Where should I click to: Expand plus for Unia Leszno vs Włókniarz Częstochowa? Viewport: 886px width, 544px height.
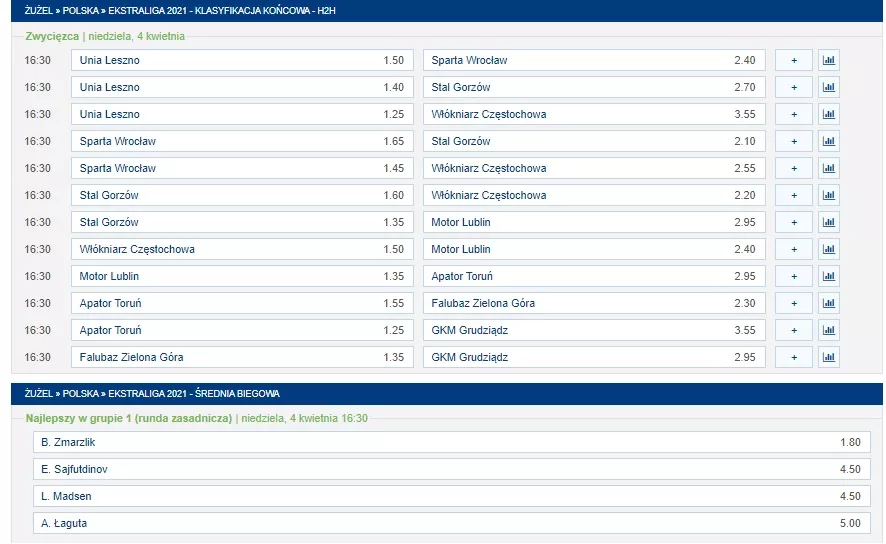794,114
